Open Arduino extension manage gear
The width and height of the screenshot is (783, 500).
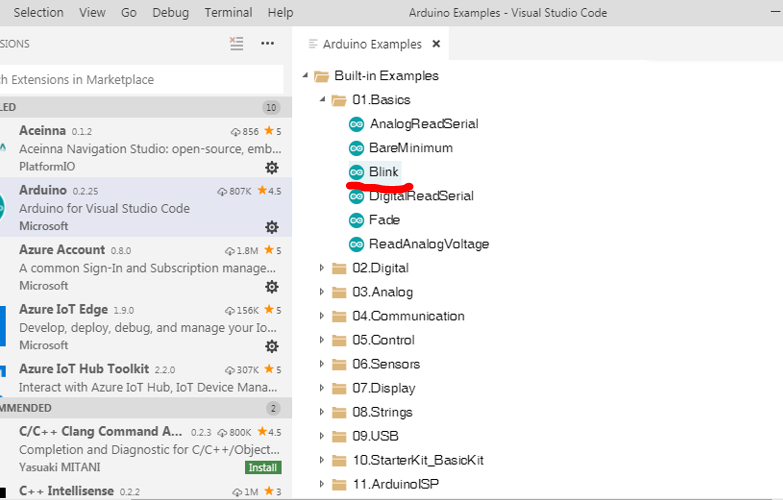click(272, 227)
